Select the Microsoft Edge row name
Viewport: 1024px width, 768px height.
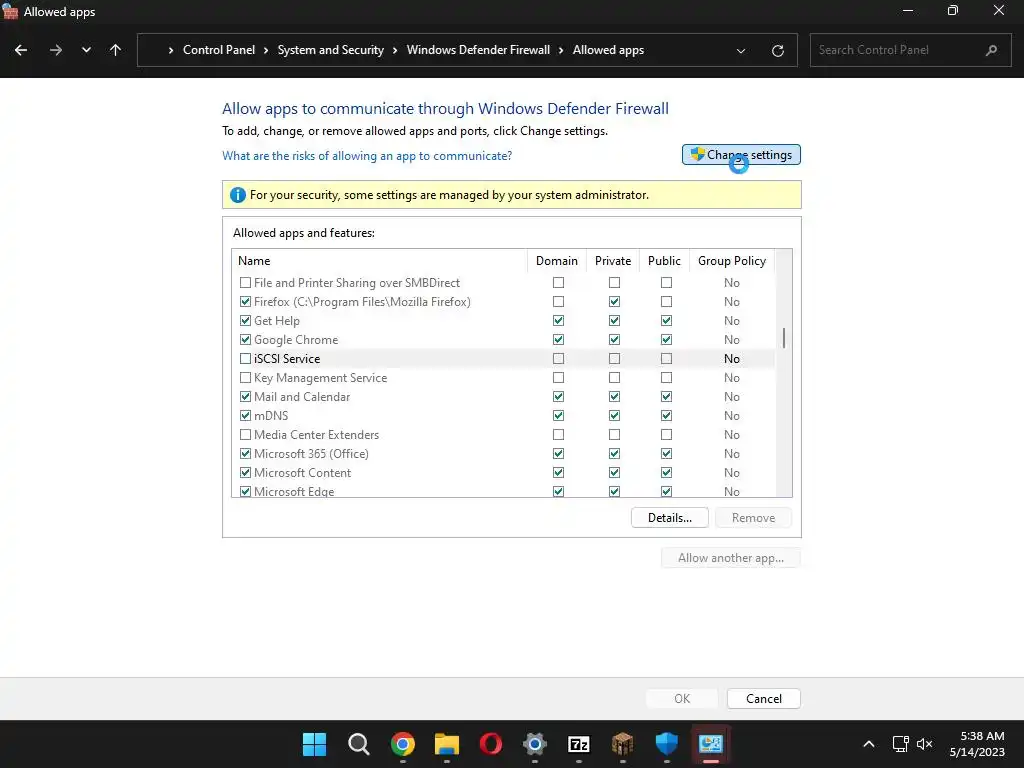(294, 492)
